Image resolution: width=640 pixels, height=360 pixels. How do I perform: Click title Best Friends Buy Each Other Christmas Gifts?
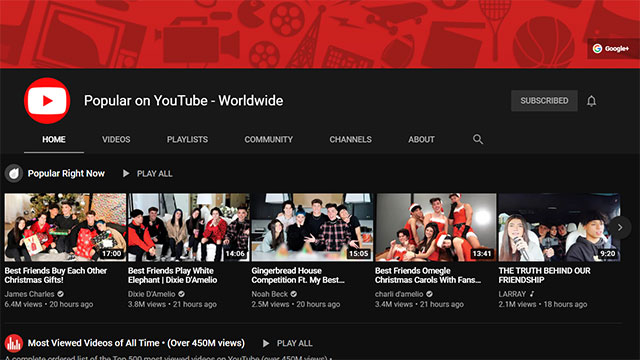pos(56,276)
